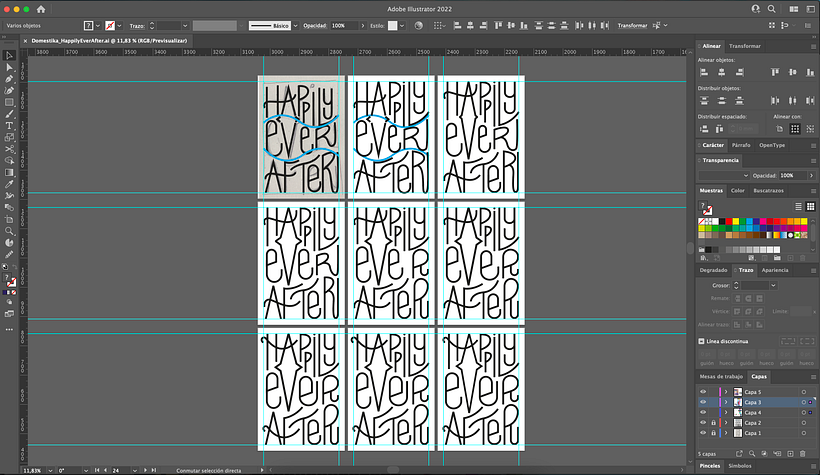Pick the red swatch in Muestras
This screenshot has width=820, height=475.
tap(728, 222)
